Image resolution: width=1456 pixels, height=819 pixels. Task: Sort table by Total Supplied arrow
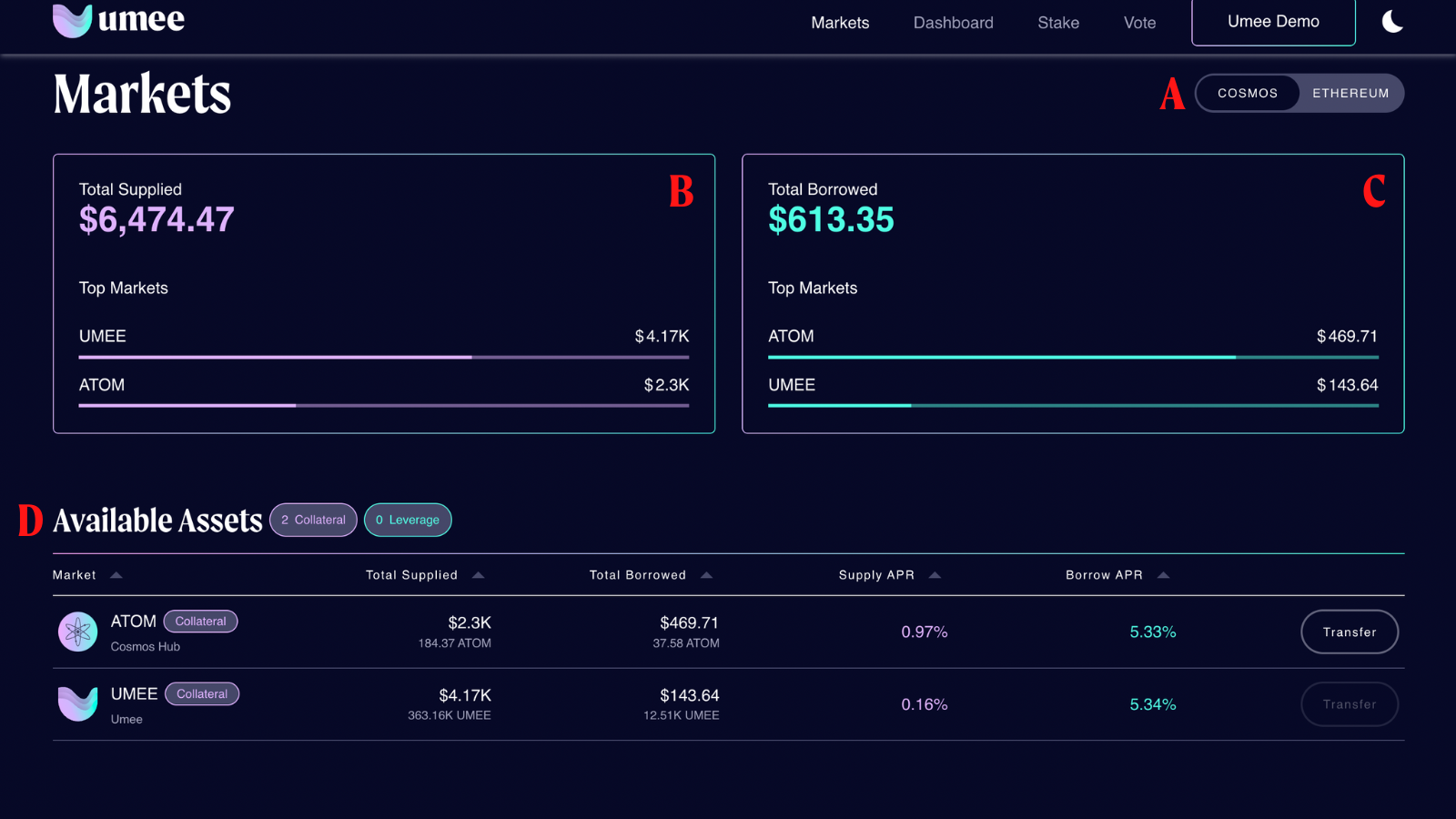point(479,575)
